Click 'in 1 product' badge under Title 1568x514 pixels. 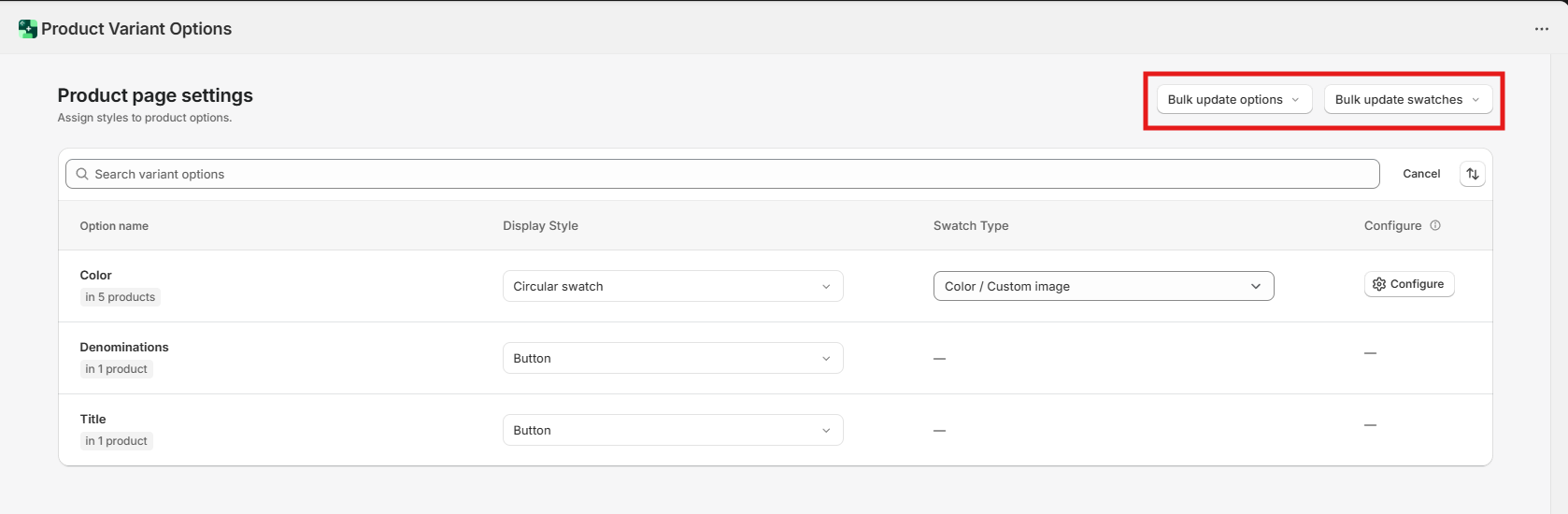click(116, 441)
